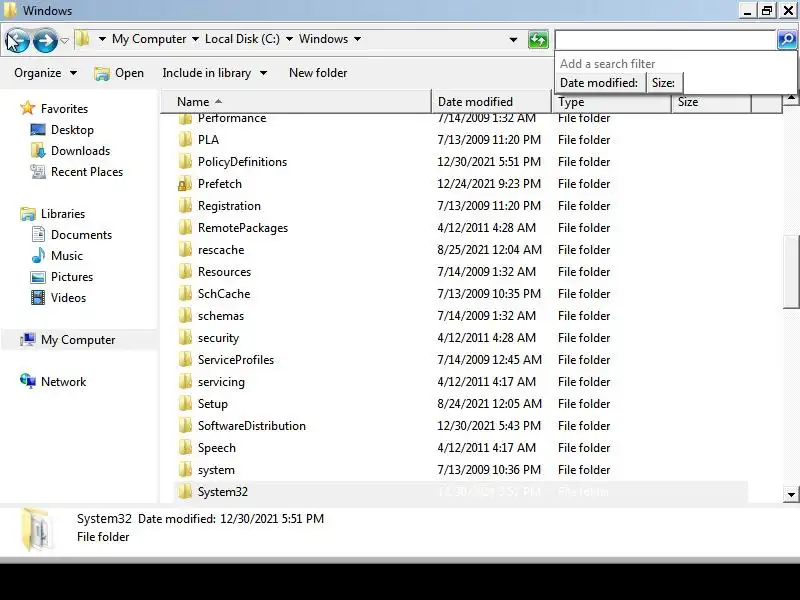The width and height of the screenshot is (800, 600).
Task: Sort by Date modified column header
Action: (491, 102)
